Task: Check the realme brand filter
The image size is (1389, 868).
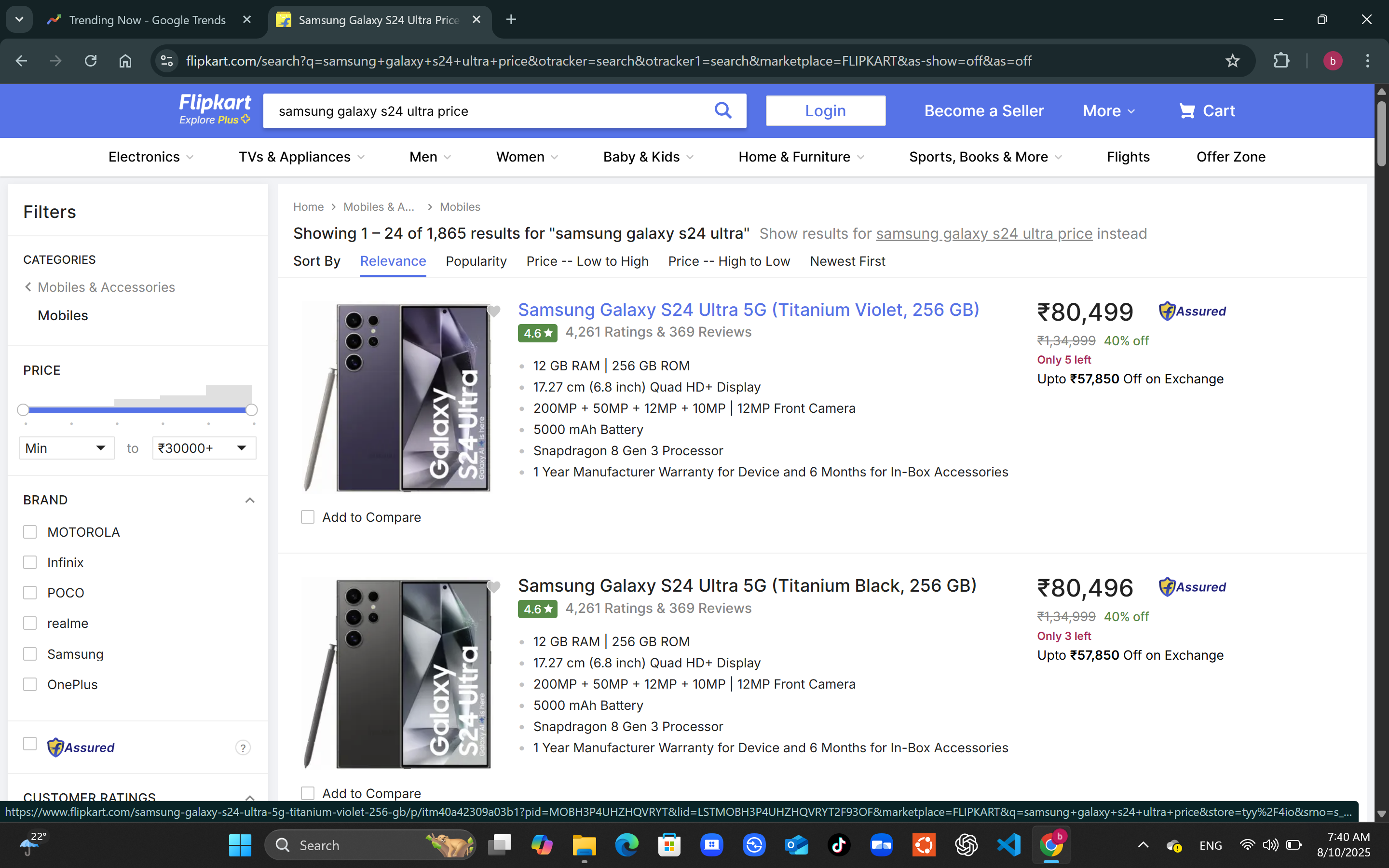Action: click(x=30, y=624)
